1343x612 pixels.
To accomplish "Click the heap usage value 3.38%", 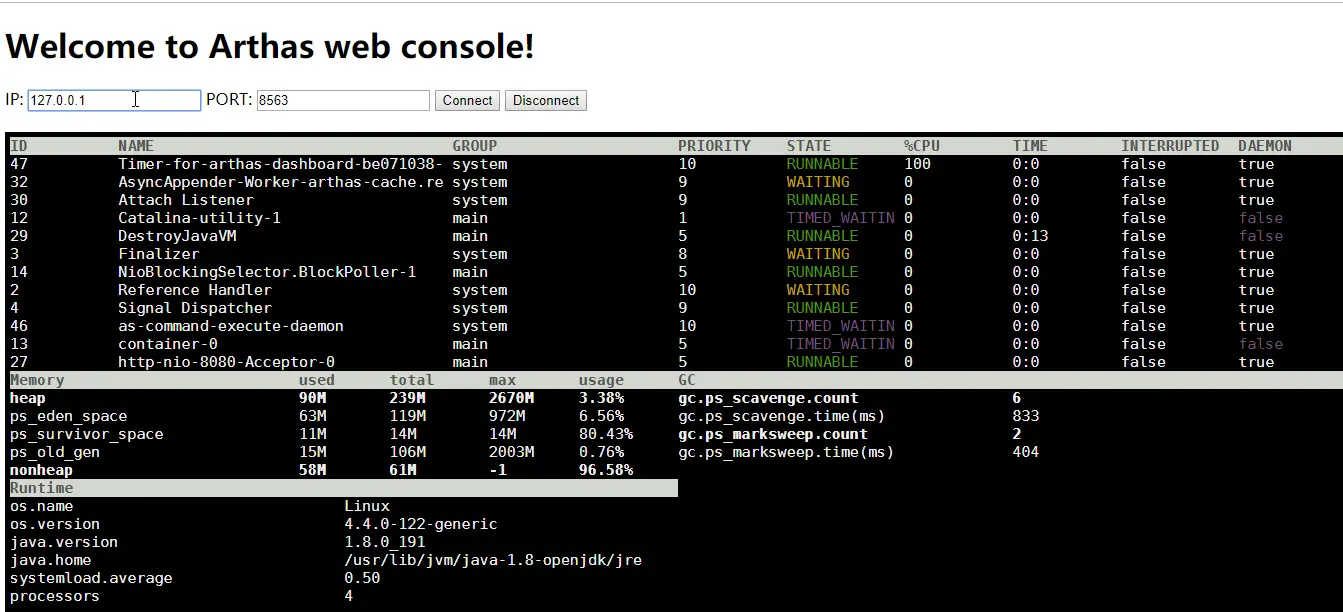I will click(x=601, y=398).
